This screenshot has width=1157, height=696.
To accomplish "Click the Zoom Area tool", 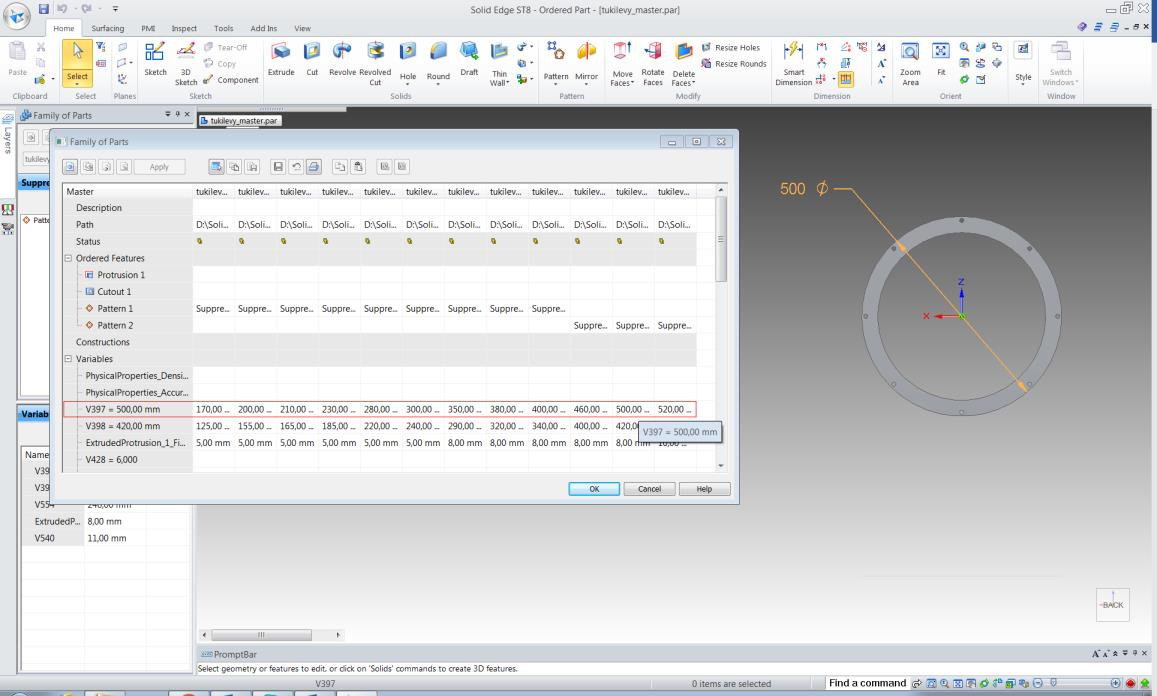I will pyautogui.click(x=911, y=63).
